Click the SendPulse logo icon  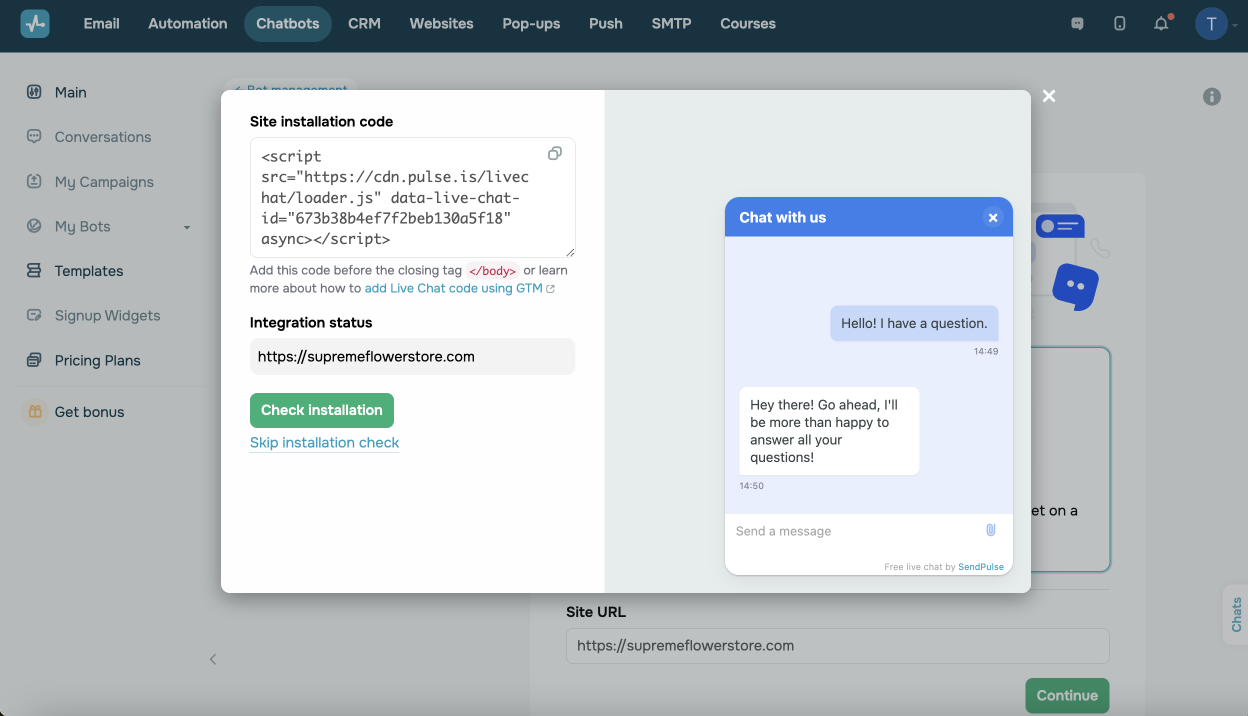[x=35, y=23]
